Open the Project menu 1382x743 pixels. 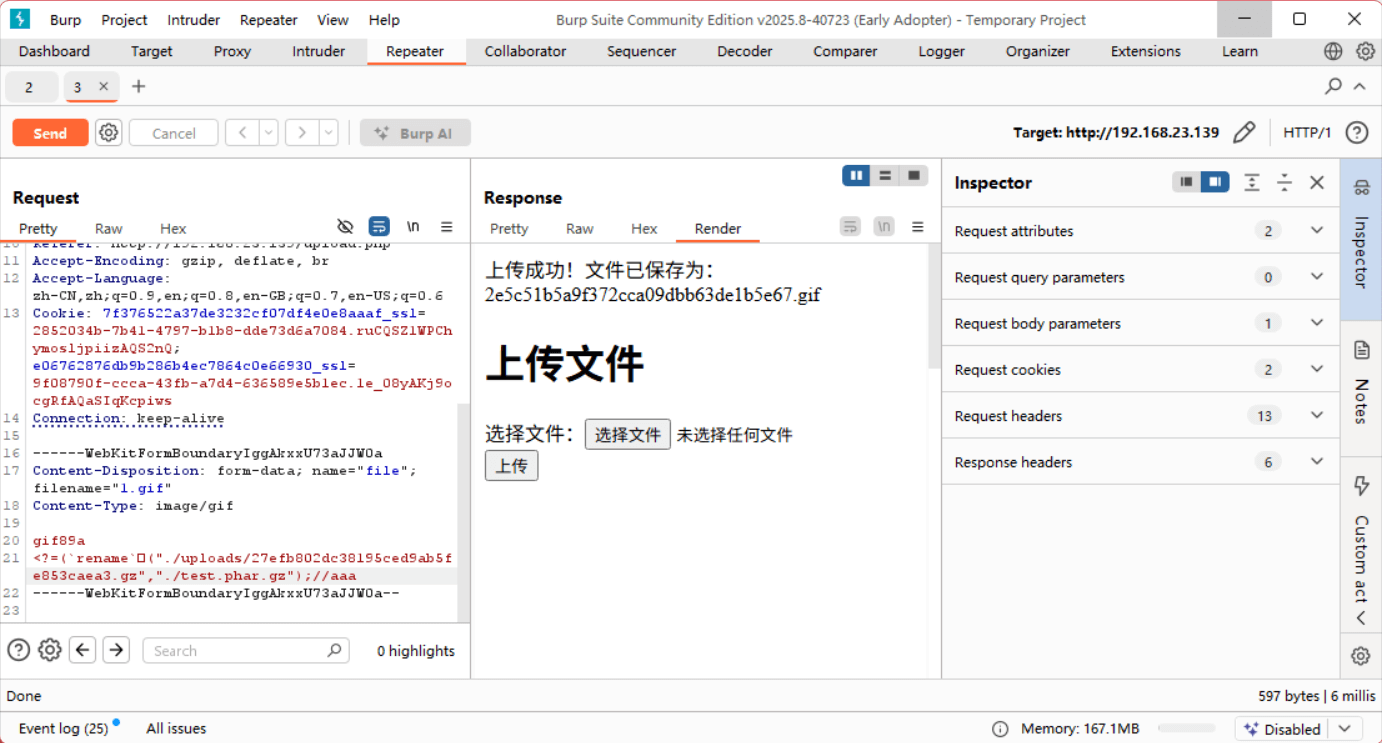click(124, 20)
